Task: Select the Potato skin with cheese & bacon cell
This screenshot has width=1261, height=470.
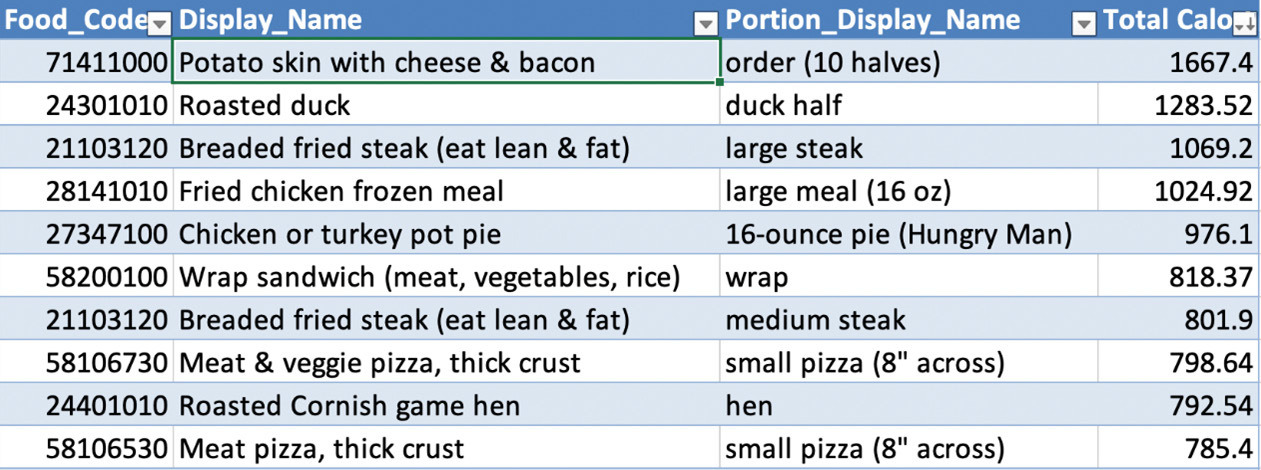Action: click(x=446, y=62)
